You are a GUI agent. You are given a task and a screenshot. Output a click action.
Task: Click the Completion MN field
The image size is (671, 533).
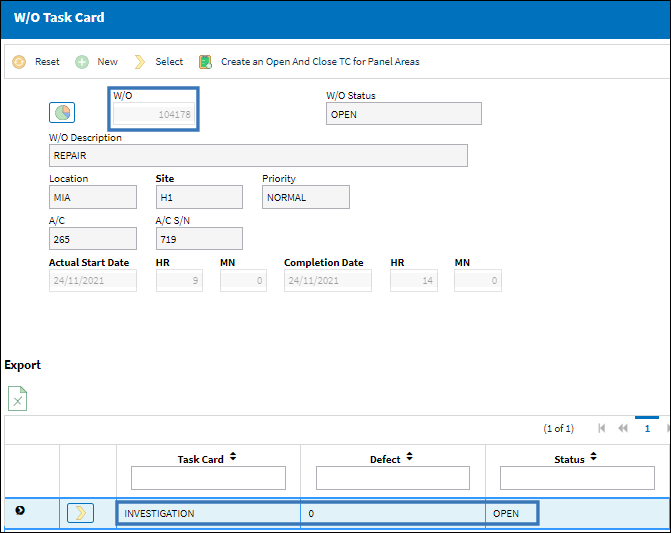coord(478,281)
